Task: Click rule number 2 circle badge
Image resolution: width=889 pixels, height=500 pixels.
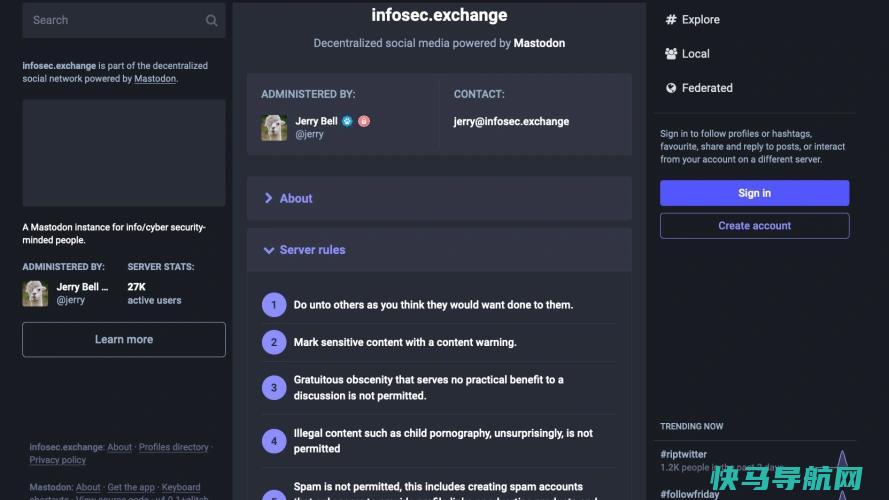Action: click(x=274, y=342)
